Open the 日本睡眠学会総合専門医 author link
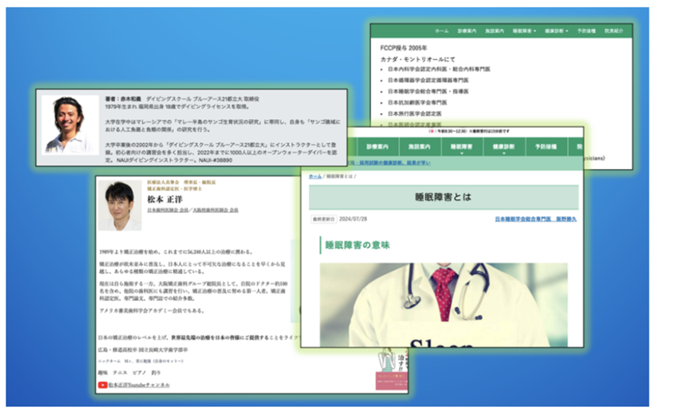The width and height of the screenshot is (680, 412). click(x=536, y=219)
